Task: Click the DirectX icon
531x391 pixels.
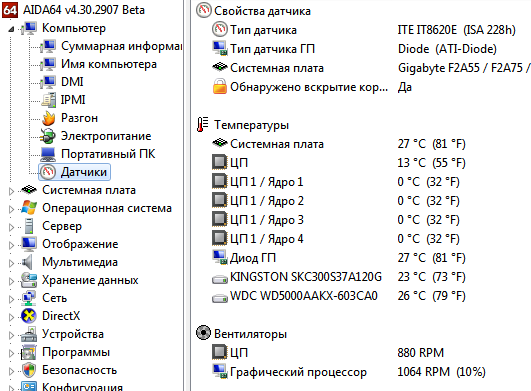Action: tap(29, 316)
